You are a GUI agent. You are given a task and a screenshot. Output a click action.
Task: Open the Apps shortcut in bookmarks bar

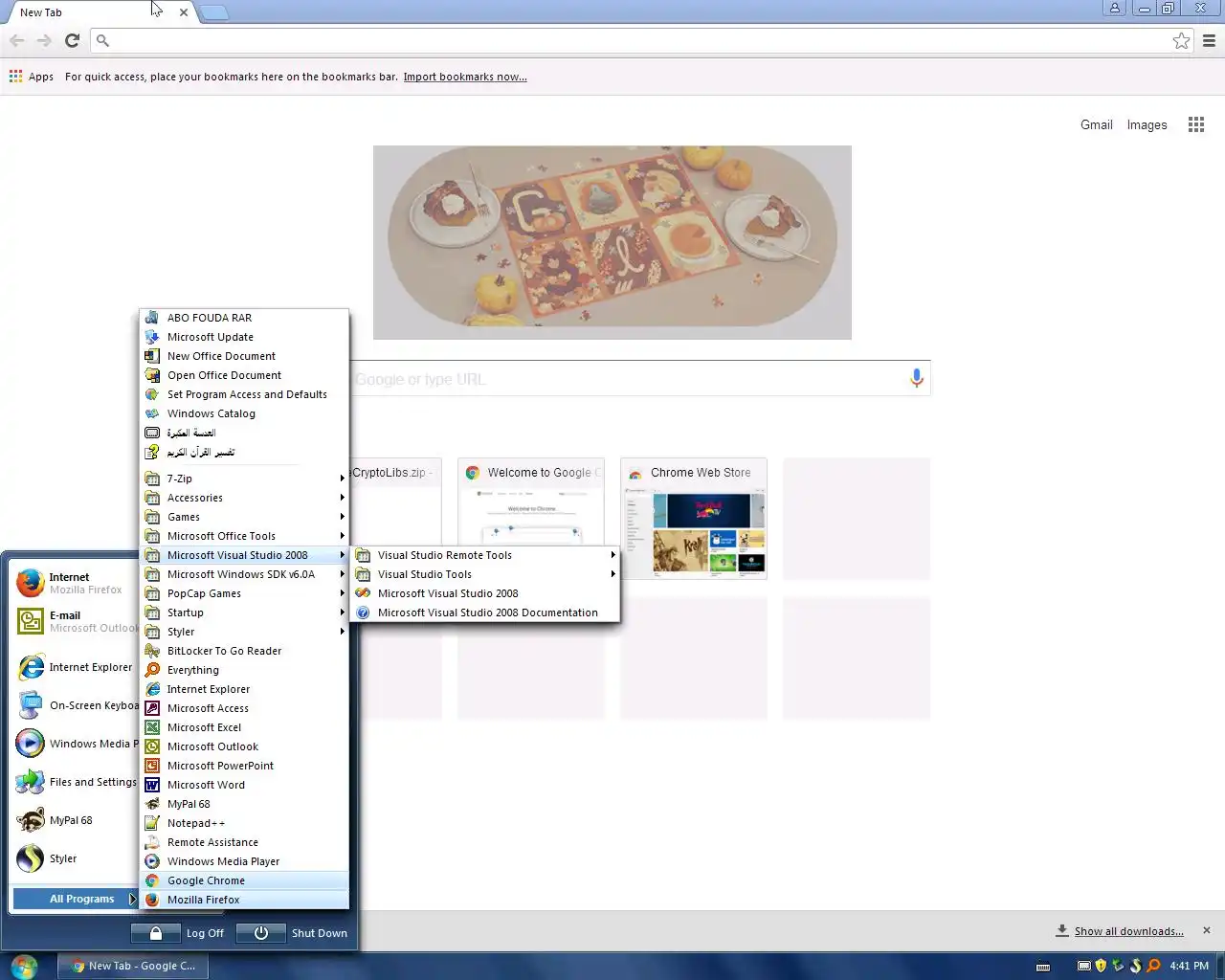(x=32, y=77)
